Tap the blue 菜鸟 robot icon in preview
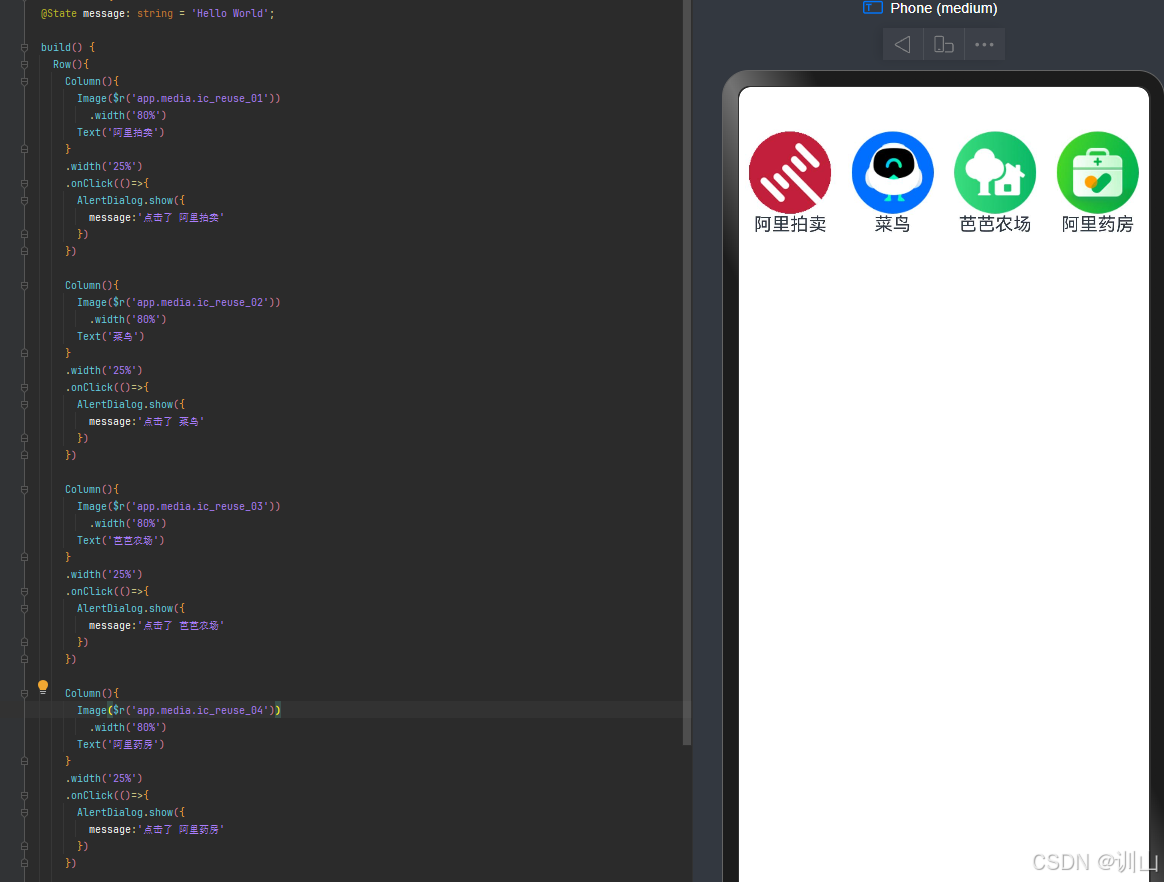1164x882 pixels. point(892,172)
